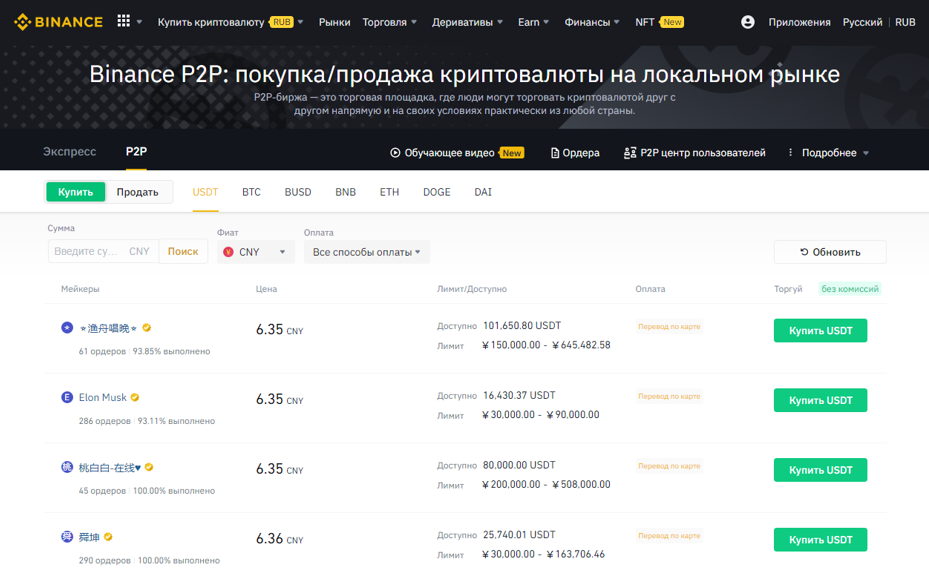Click the 6.36 CNY price
This screenshot has height=575, width=929.
[279, 539]
